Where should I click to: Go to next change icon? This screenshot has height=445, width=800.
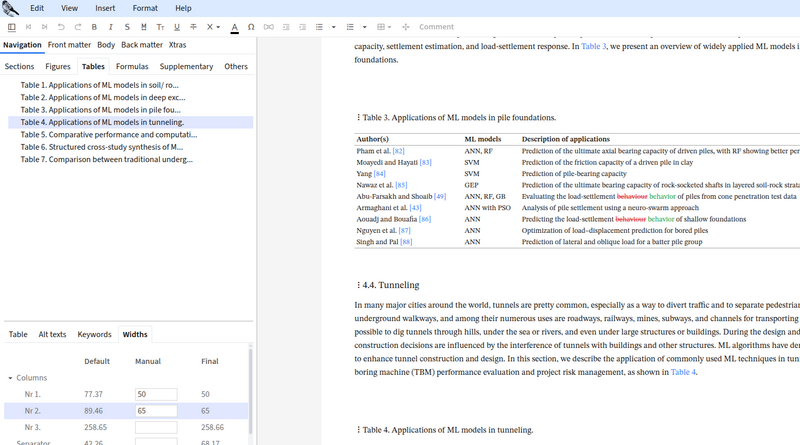(x=45, y=27)
